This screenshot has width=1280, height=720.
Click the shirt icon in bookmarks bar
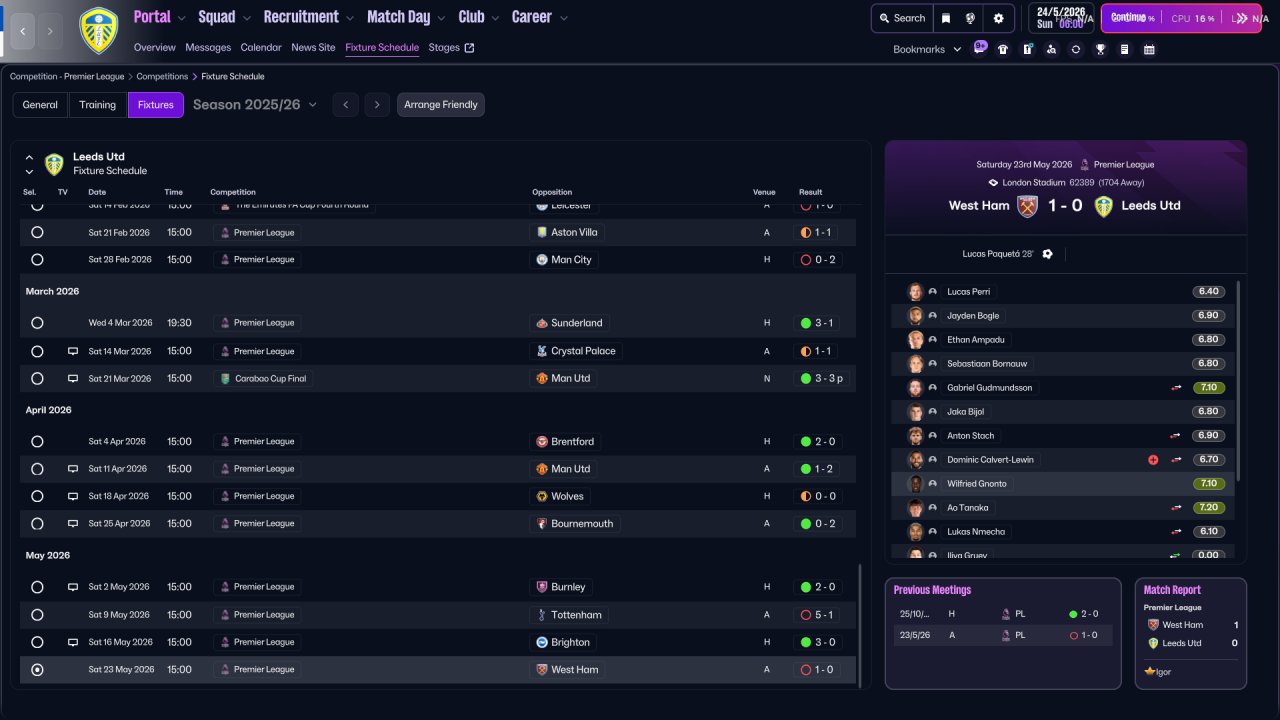[x=1003, y=49]
